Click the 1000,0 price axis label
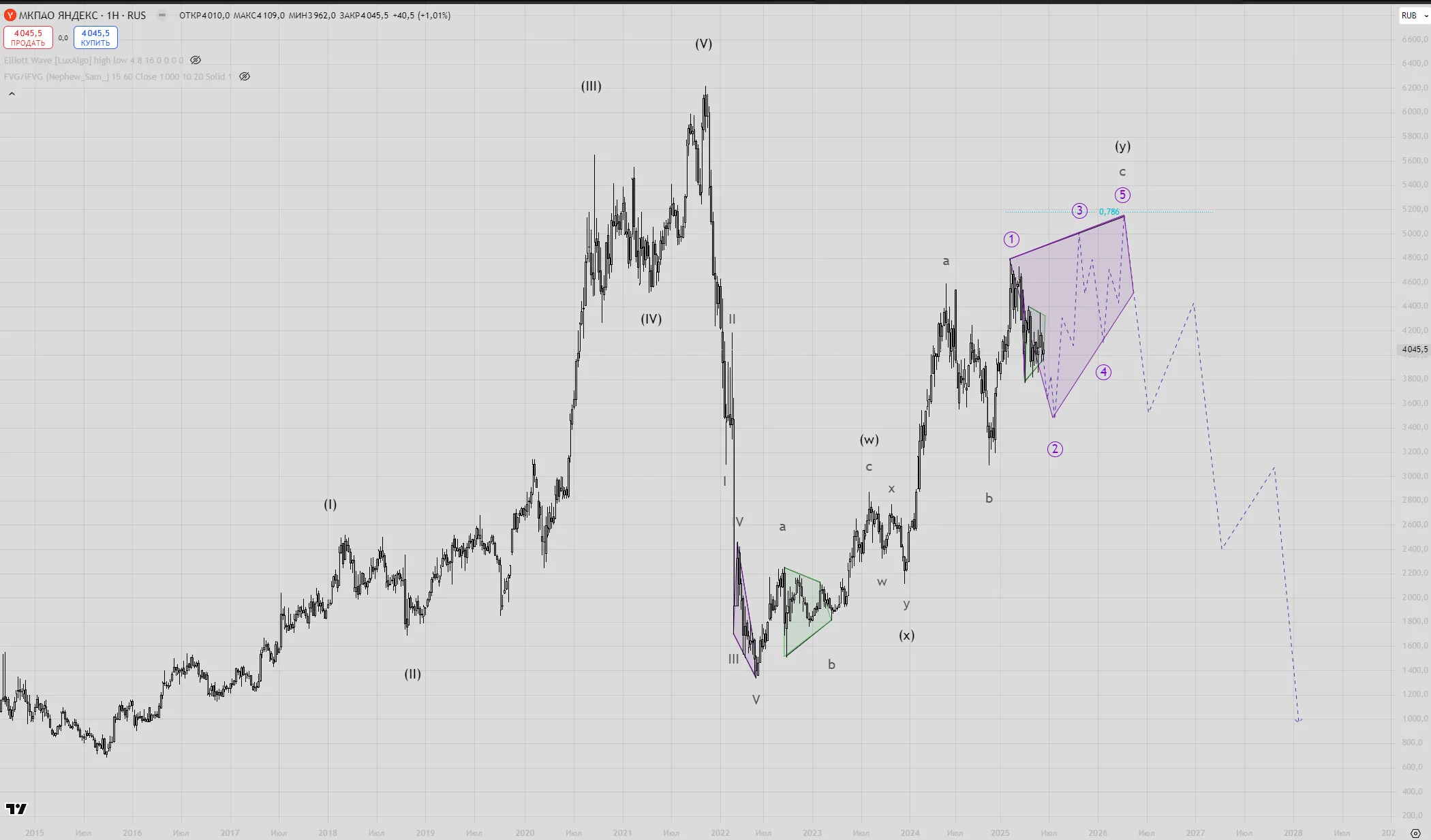Image resolution: width=1431 pixels, height=840 pixels. (1415, 719)
